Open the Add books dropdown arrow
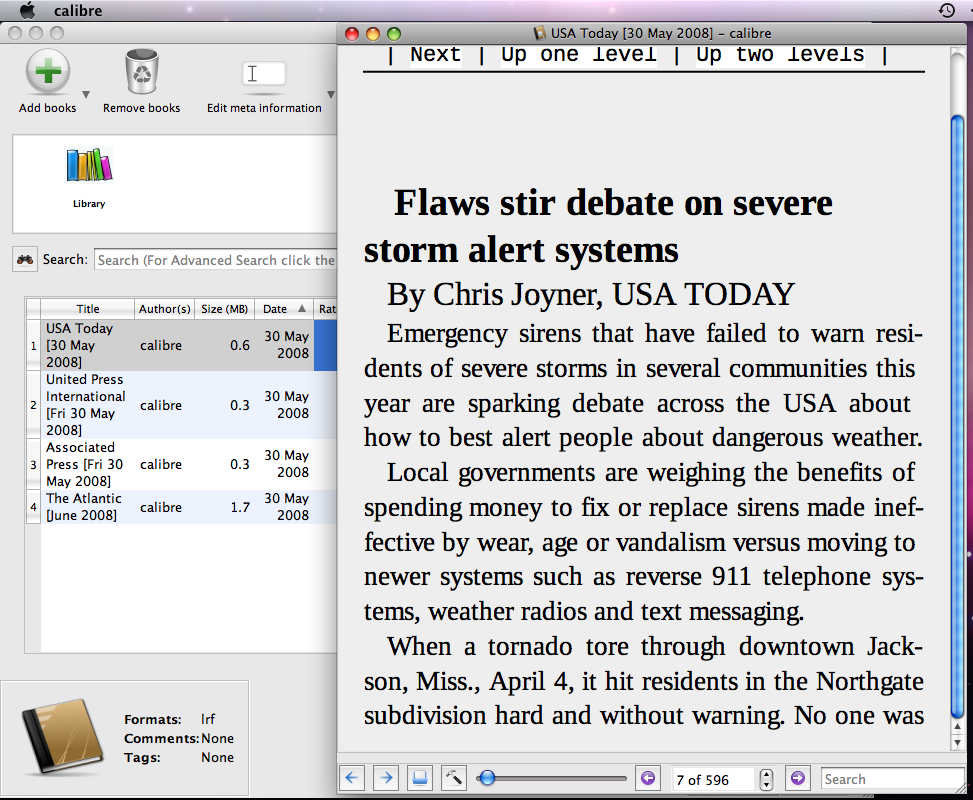The width and height of the screenshot is (973, 800). 86,94
